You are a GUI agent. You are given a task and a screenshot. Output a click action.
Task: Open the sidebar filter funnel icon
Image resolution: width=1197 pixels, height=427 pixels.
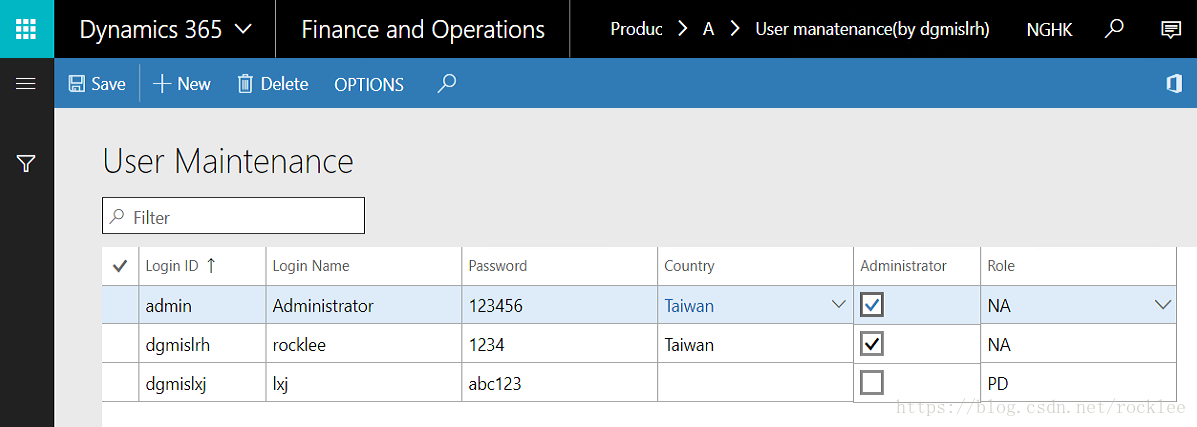[x=26, y=163]
